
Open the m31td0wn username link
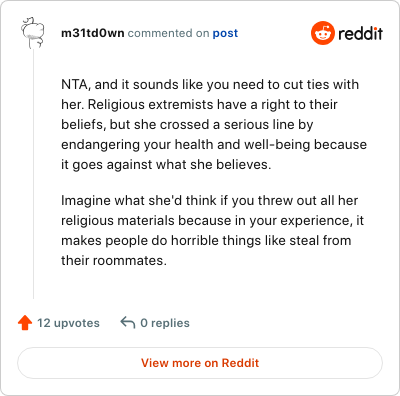tap(93, 33)
